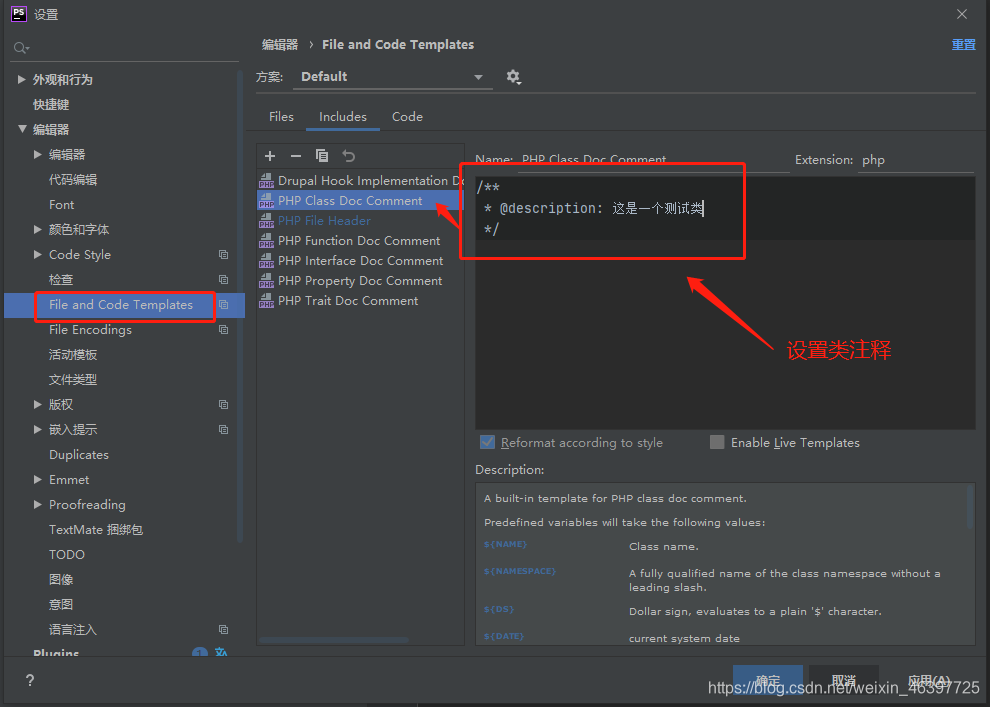Viewport: 990px width, 707px height.
Task: Enable Live Templates checkbox
Action: 717,442
